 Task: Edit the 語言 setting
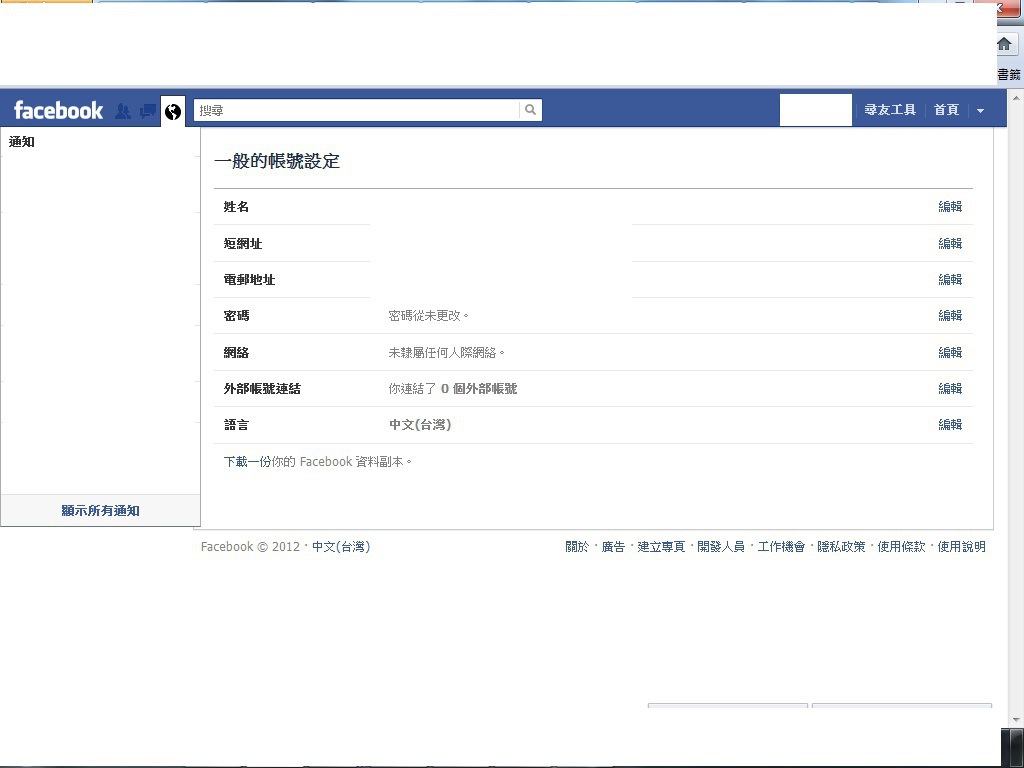950,424
